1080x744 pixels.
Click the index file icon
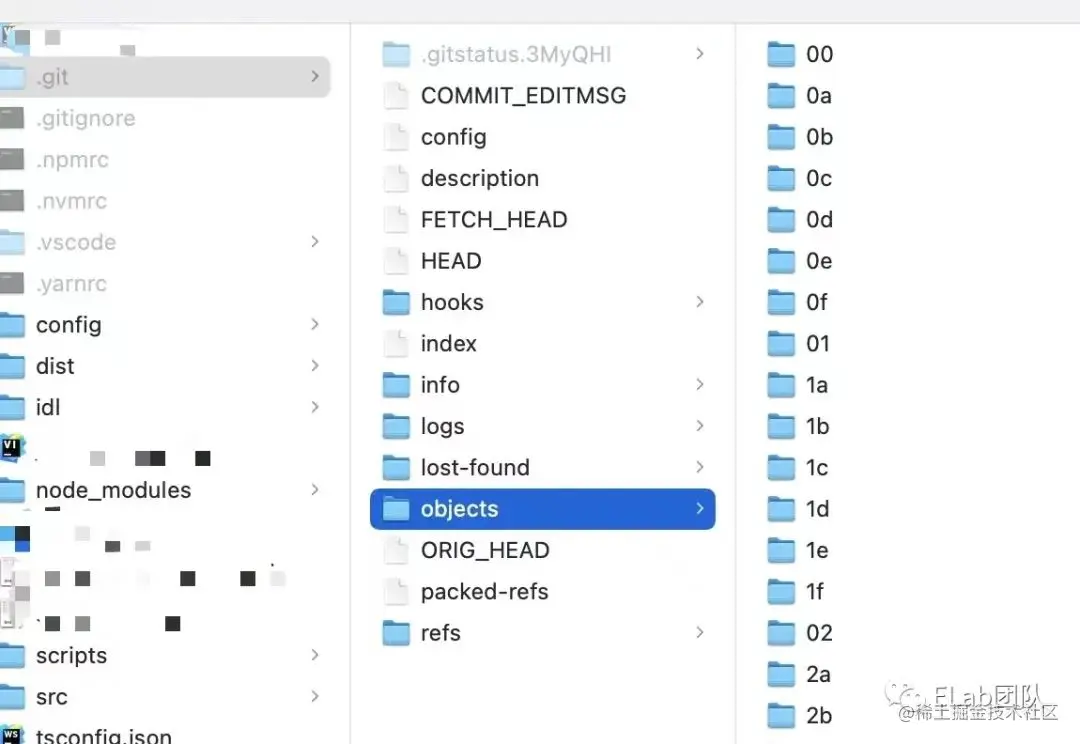(x=396, y=344)
